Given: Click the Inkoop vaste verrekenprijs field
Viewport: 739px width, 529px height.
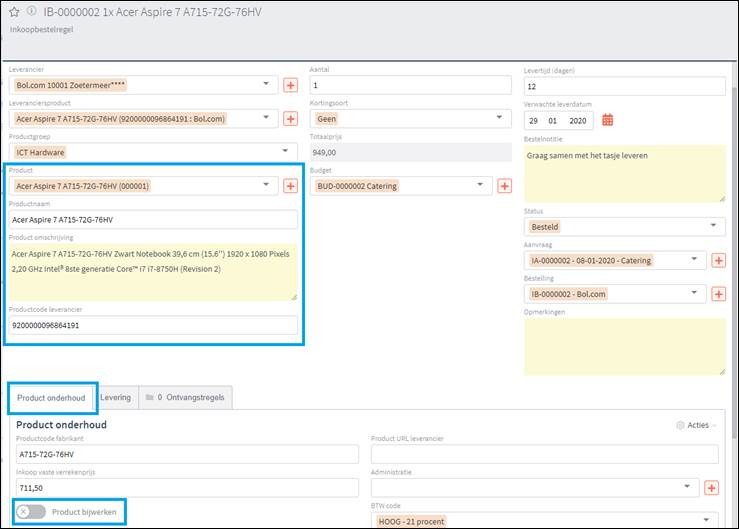Looking at the screenshot, I should (x=187, y=488).
